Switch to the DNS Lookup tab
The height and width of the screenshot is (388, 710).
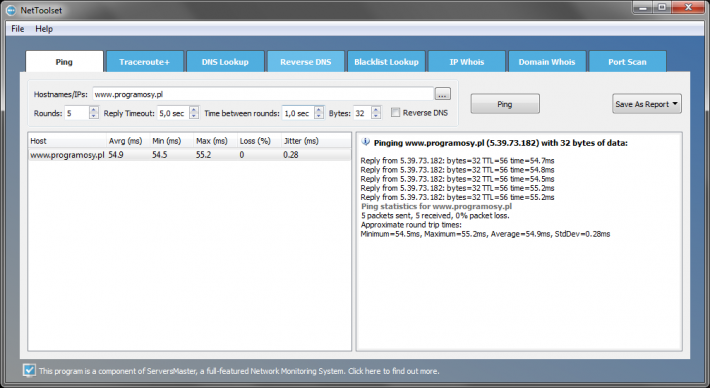(x=225, y=62)
